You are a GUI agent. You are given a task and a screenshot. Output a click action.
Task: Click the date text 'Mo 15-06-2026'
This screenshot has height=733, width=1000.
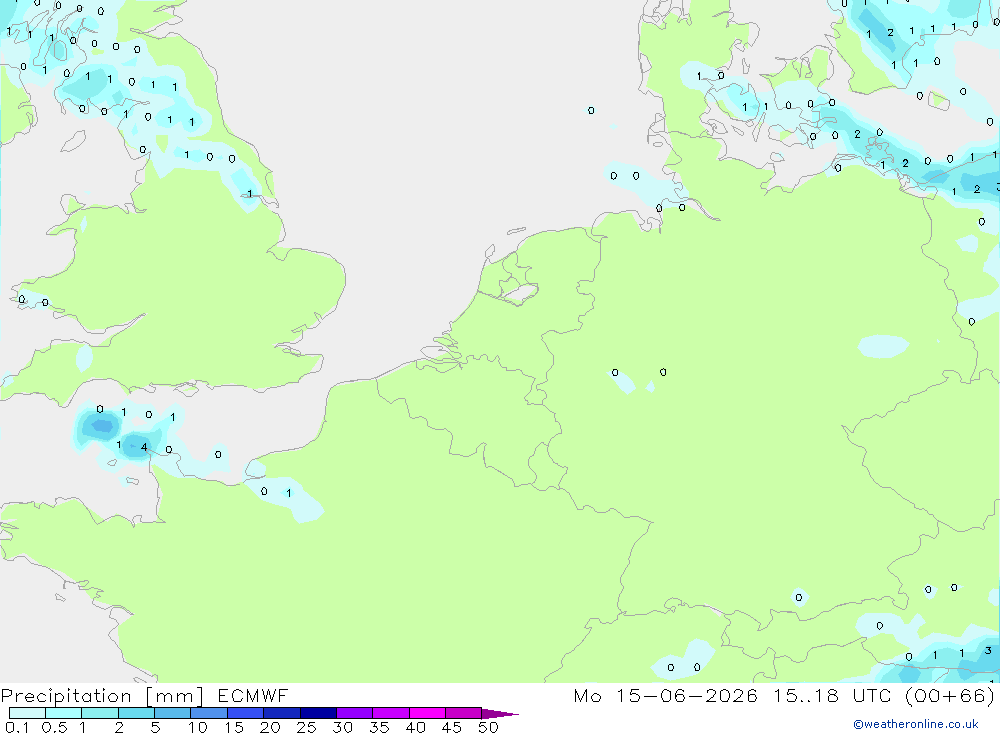point(665,695)
